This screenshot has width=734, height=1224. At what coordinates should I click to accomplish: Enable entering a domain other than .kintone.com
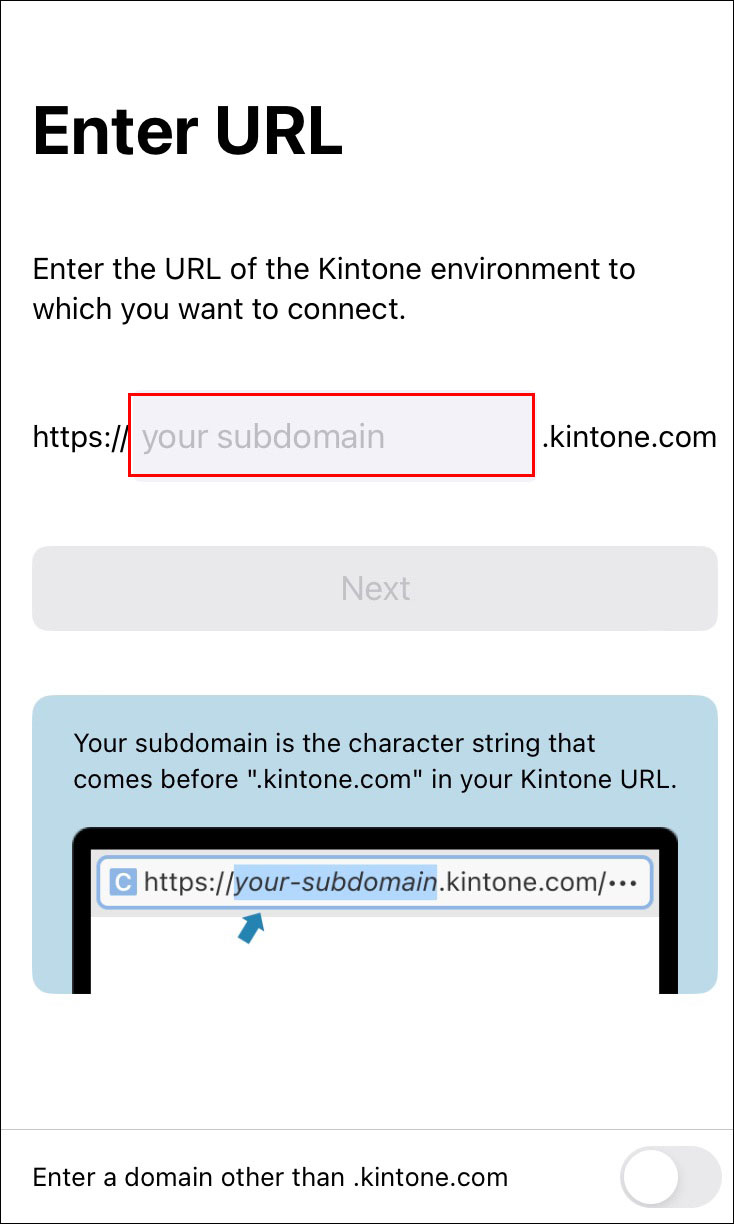[x=668, y=1177]
